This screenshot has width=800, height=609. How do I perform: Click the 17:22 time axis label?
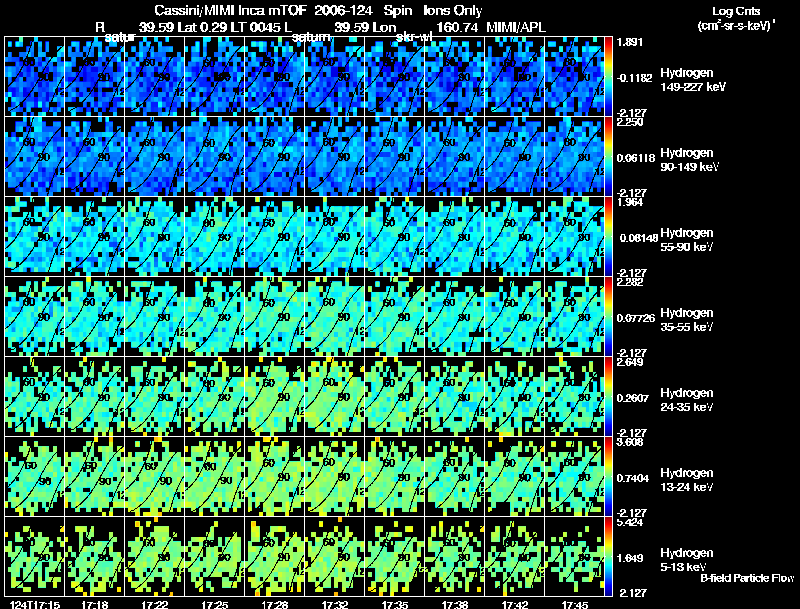pos(155,605)
